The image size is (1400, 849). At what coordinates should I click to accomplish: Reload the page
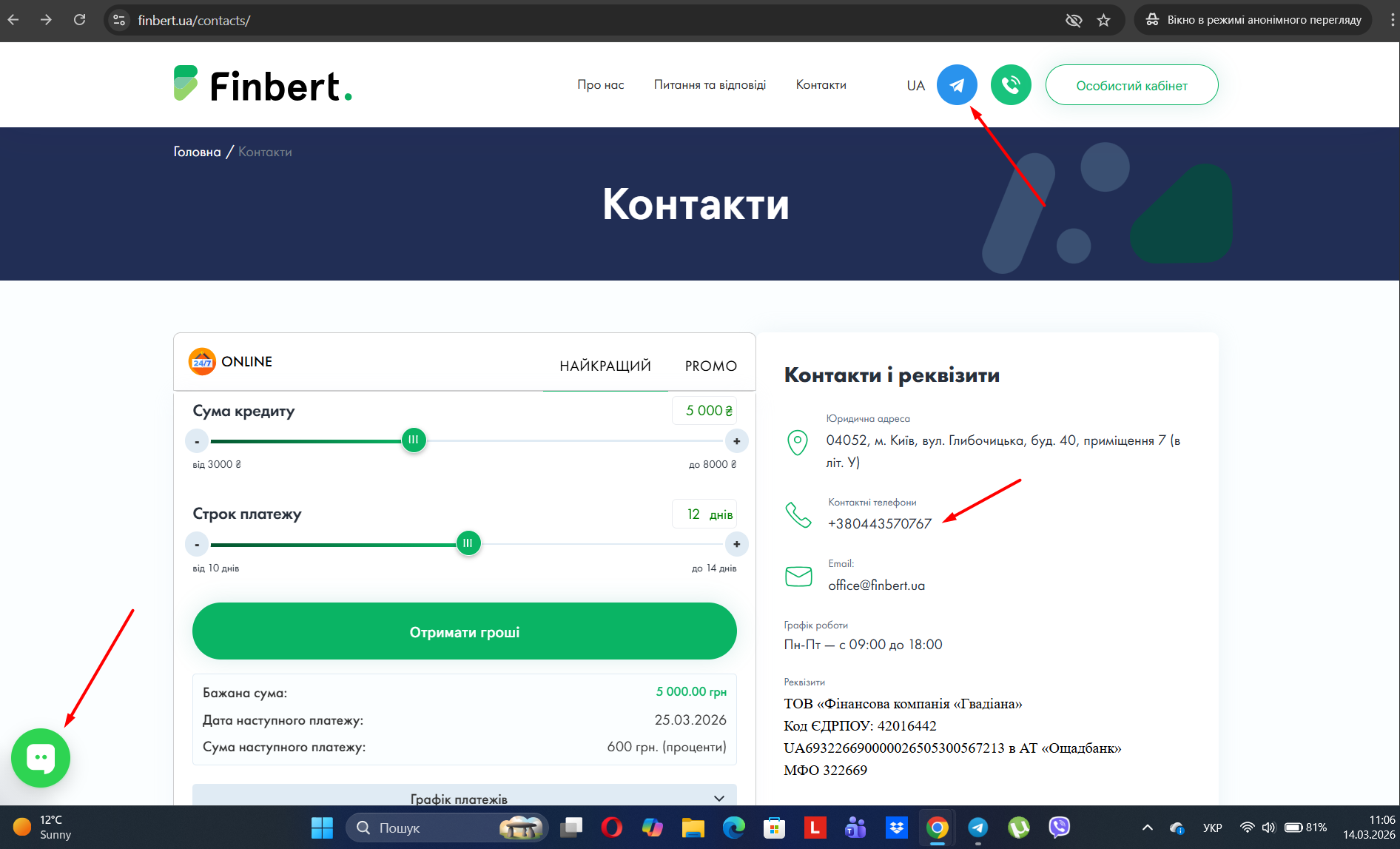79,20
